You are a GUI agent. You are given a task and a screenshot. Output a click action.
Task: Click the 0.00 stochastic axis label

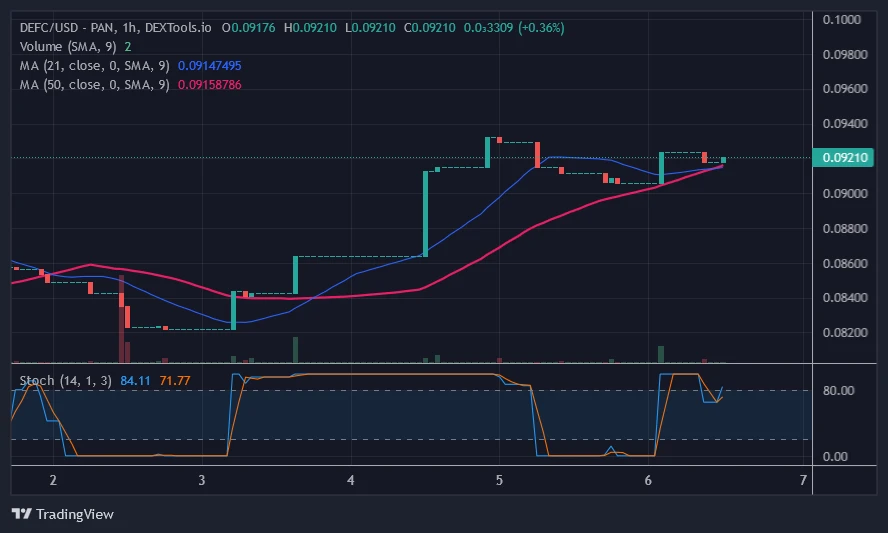click(x=836, y=457)
